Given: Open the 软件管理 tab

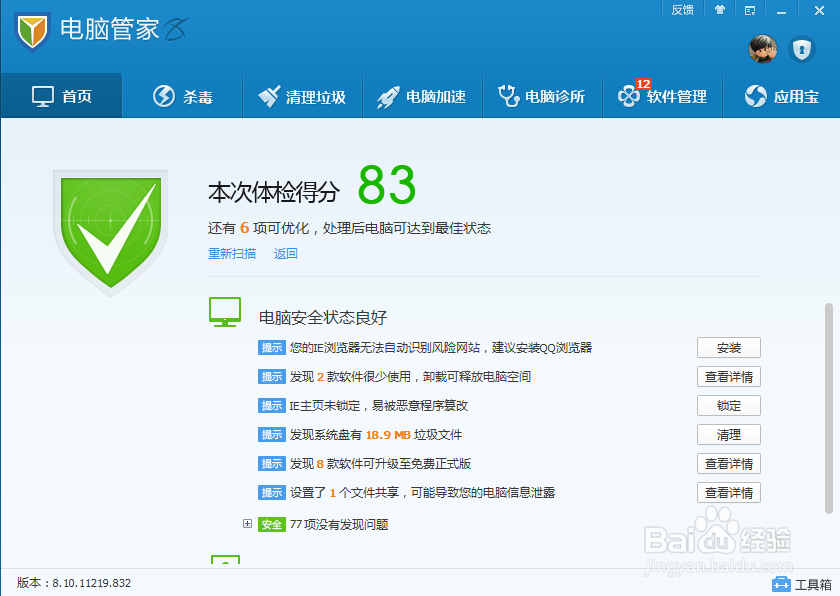Looking at the screenshot, I should coord(662,96).
